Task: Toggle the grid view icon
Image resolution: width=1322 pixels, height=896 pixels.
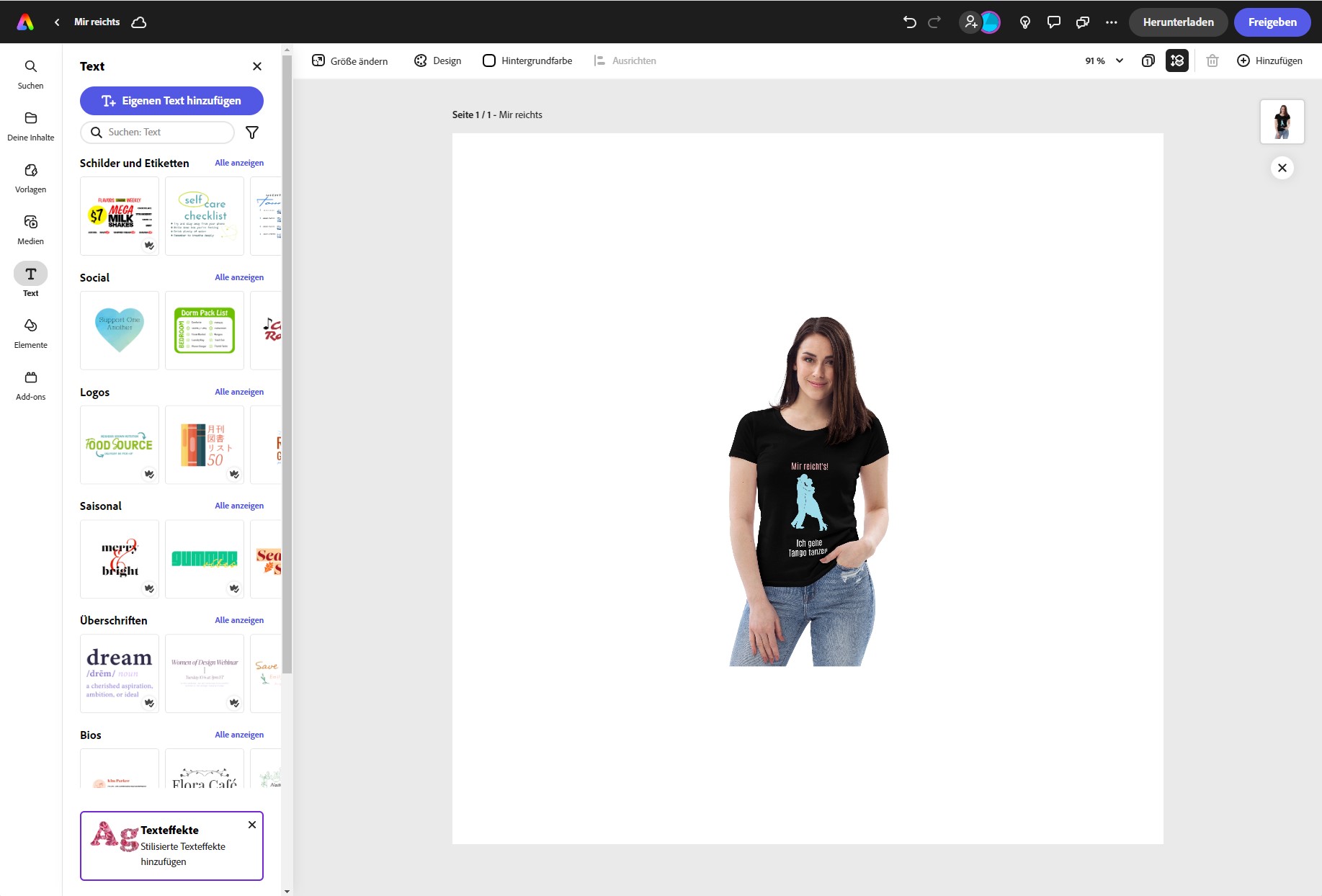Action: 1177,61
